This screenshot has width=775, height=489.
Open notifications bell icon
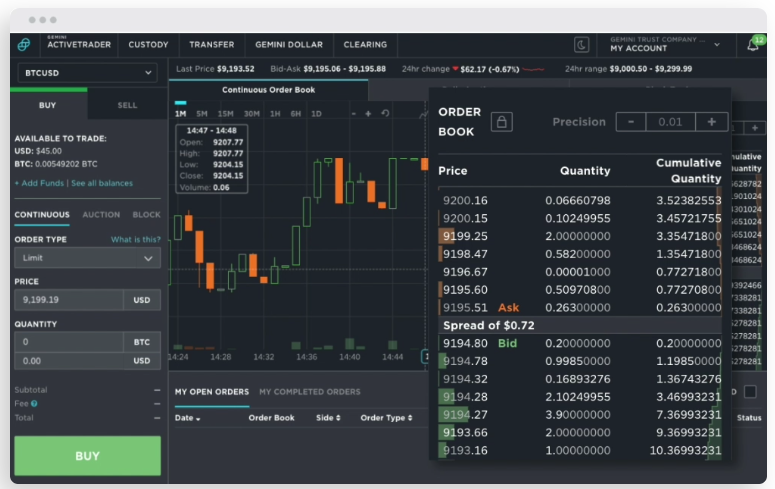pyautogui.click(x=753, y=45)
